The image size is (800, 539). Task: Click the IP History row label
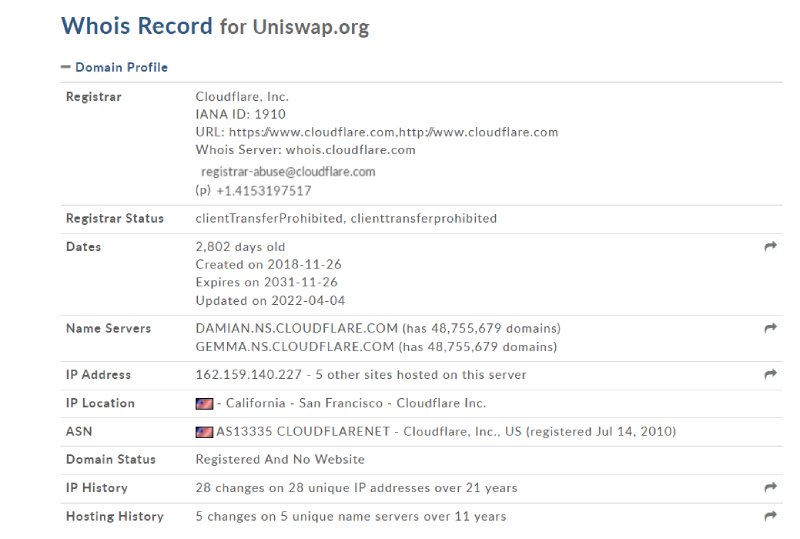[96, 488]
